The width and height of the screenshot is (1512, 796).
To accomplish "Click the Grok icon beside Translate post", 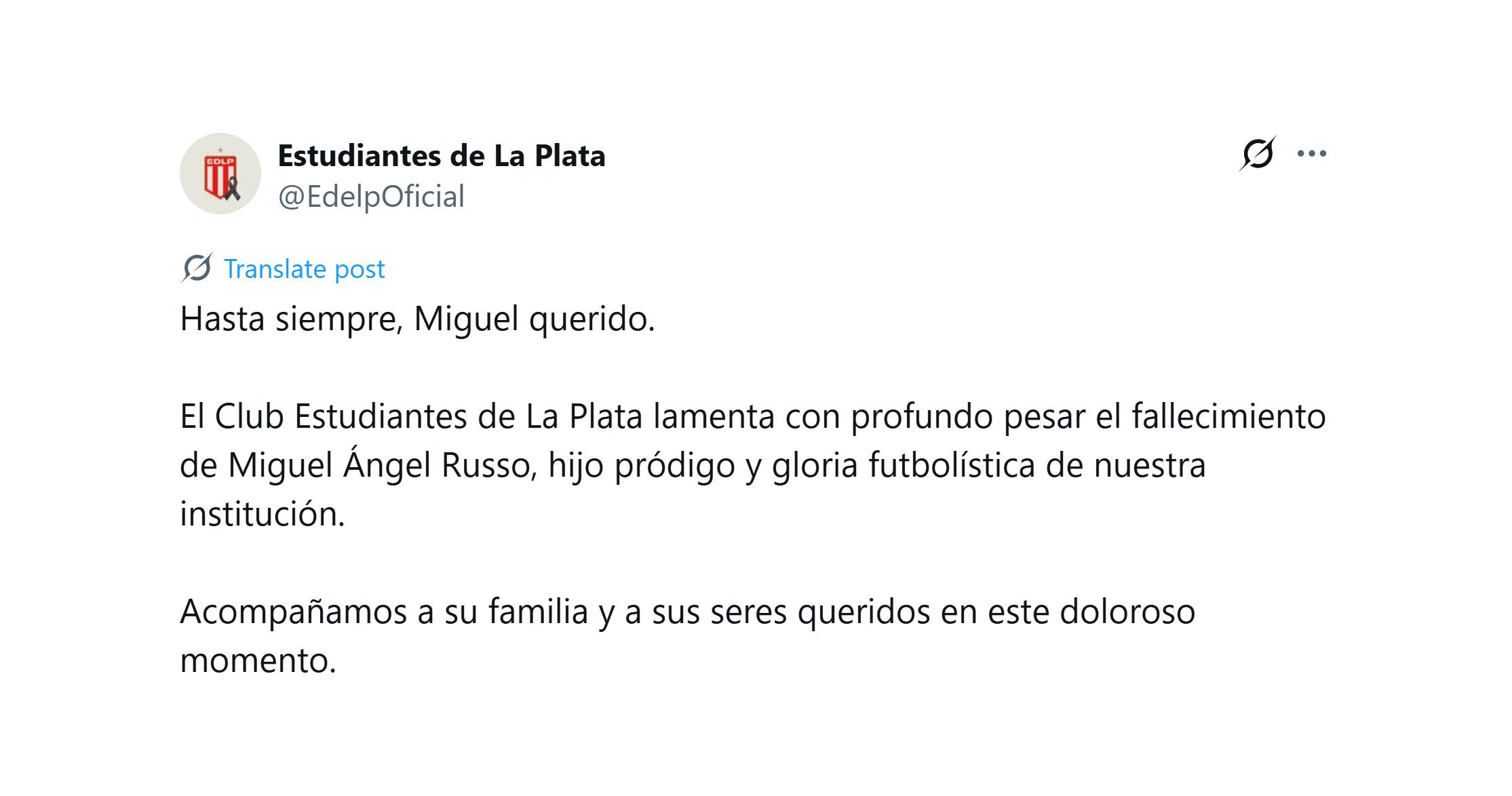I will coord(197,268).
